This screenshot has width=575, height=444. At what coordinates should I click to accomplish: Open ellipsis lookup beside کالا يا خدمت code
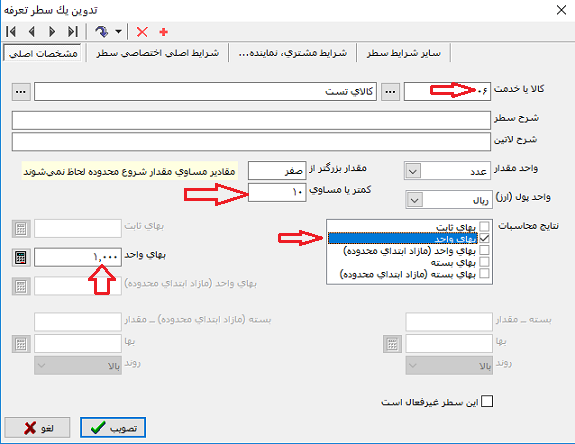[x=390, y=92]
